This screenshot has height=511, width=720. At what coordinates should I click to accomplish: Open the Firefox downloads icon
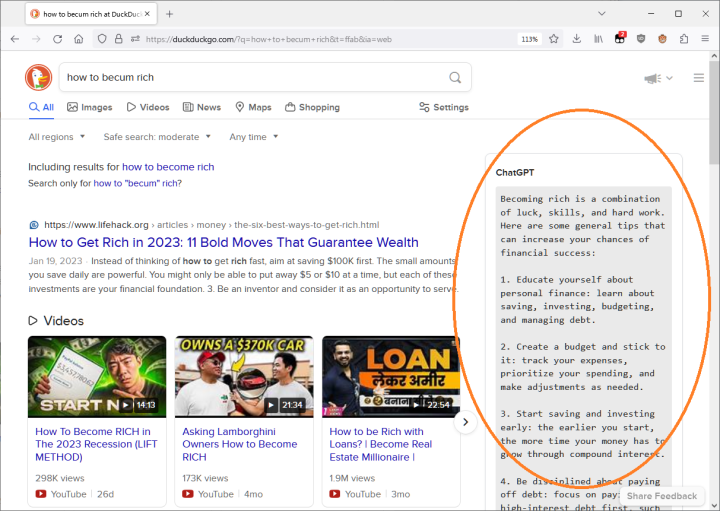pos(577,39)
